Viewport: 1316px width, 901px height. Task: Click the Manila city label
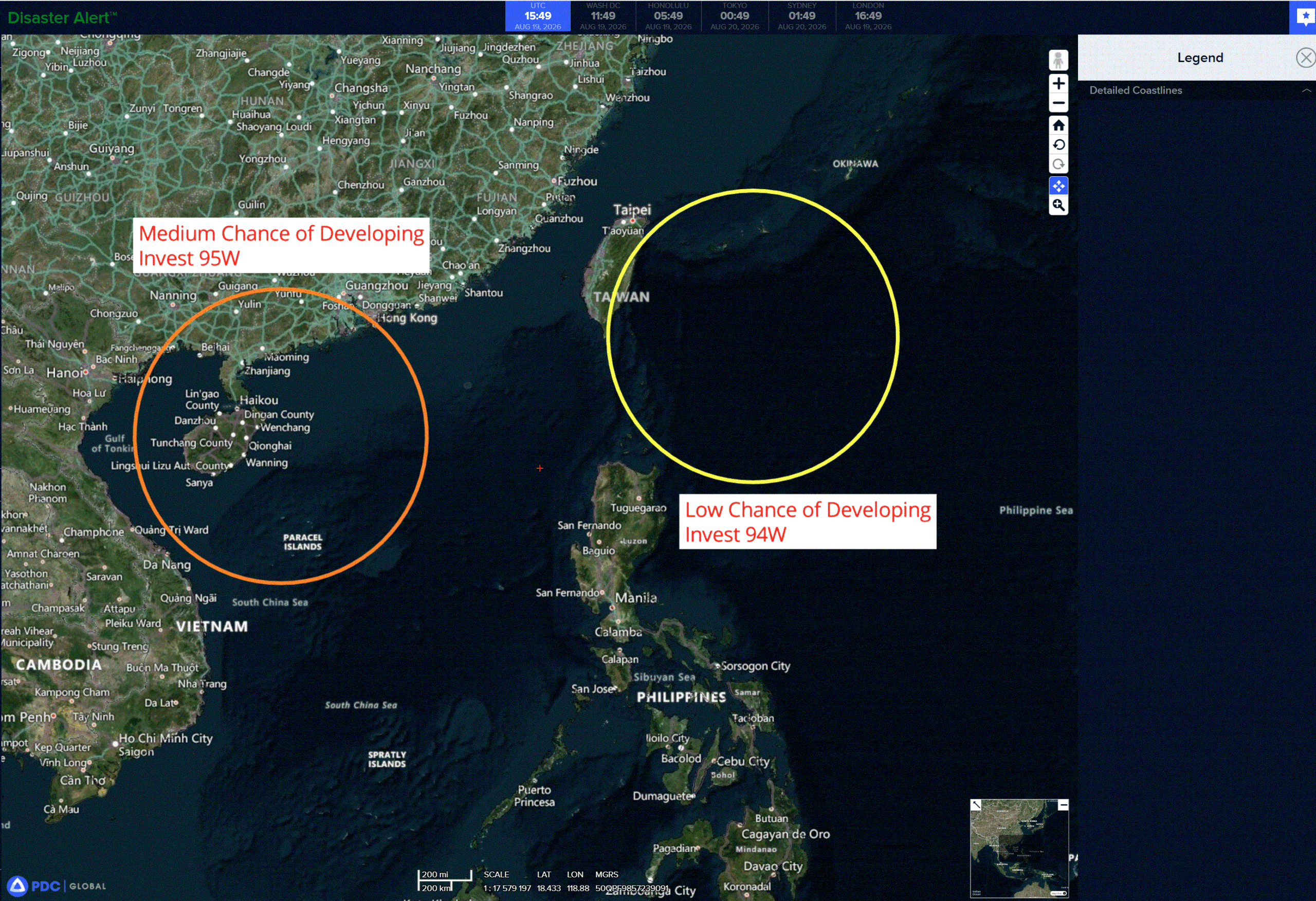(636, 597)
